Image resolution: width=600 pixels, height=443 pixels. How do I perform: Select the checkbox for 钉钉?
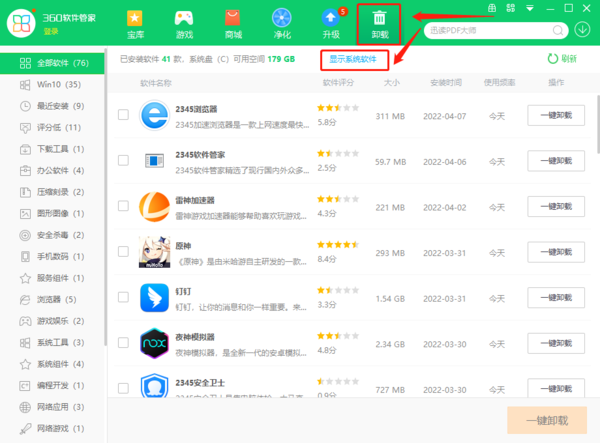coord(123,298)
